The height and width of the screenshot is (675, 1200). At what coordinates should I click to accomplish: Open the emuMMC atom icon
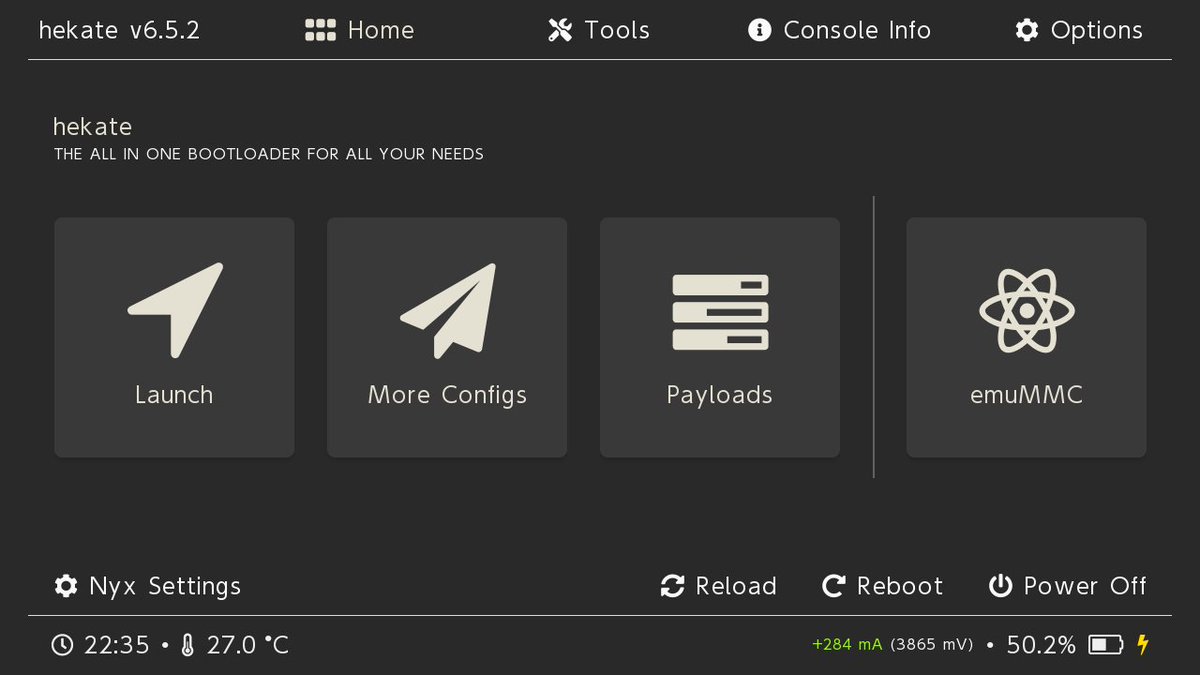(x=1026, y=311)
